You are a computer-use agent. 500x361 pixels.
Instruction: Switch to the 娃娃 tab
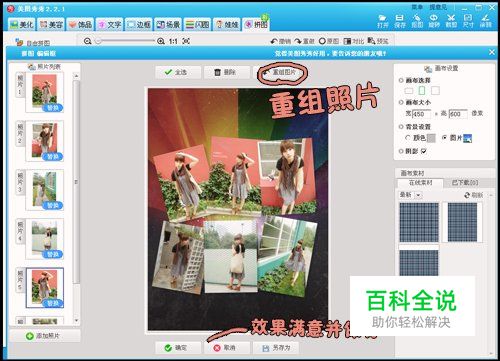tap(227, 24)
